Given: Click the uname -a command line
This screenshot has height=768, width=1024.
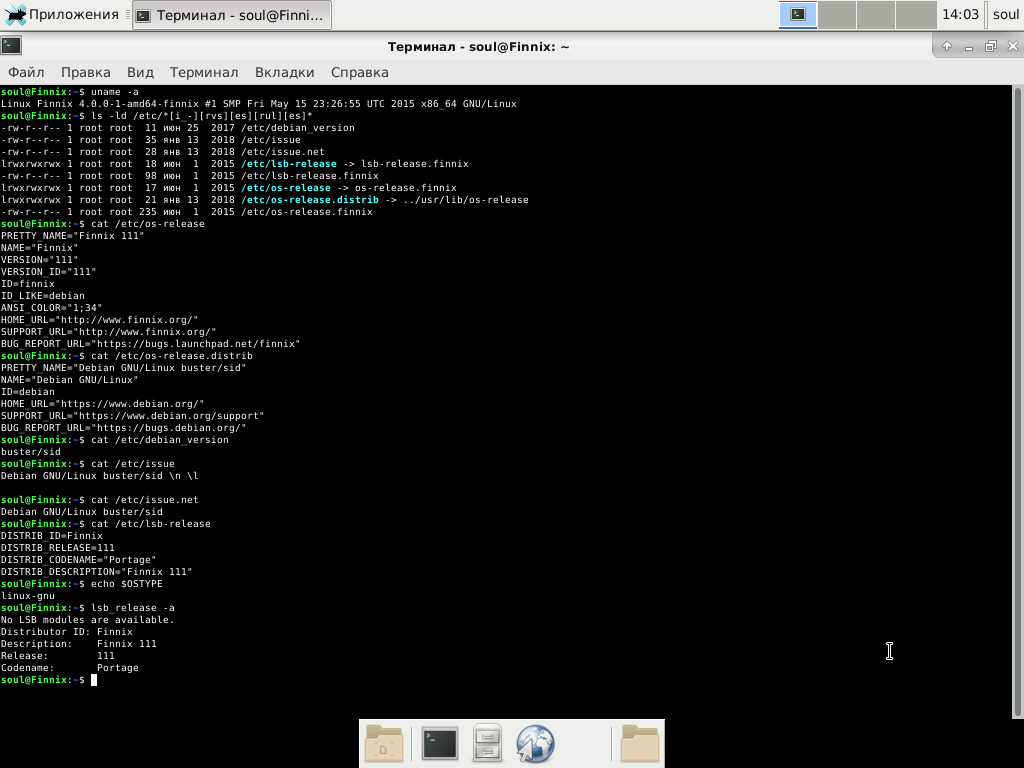Looking at the screenshot, I should tap(70, 92).
